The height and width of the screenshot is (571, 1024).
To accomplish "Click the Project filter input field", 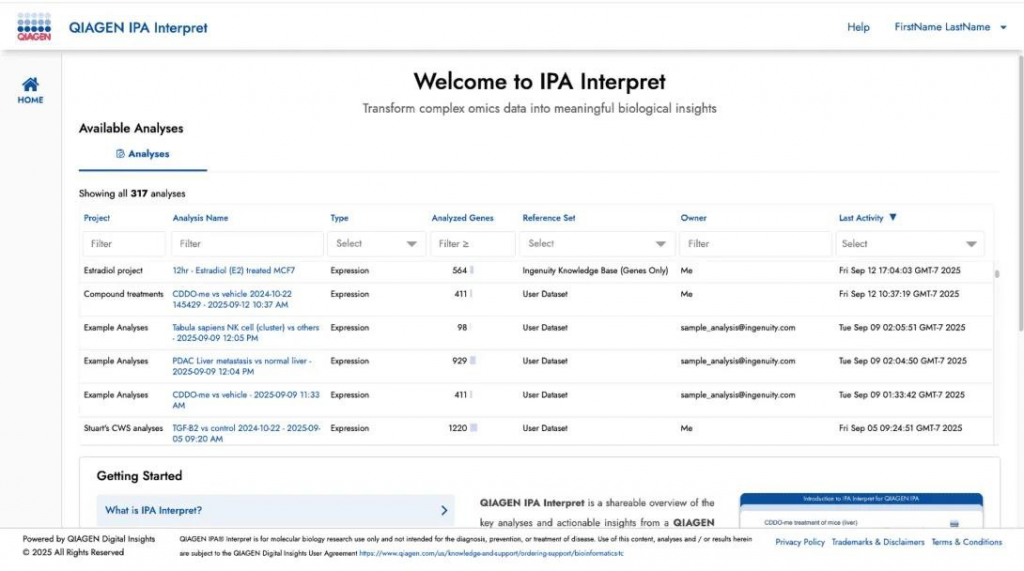I will (124, 243).
